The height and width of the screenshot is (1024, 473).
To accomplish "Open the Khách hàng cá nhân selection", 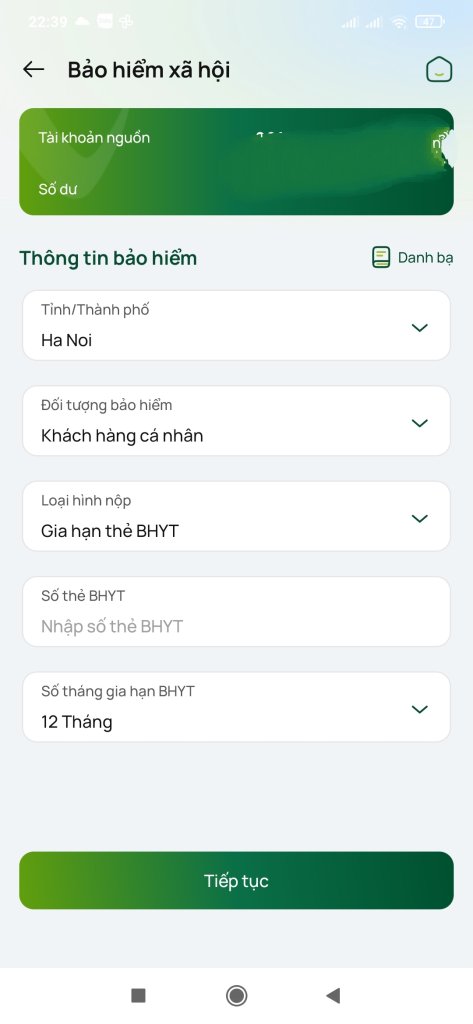I will [236, 421].
